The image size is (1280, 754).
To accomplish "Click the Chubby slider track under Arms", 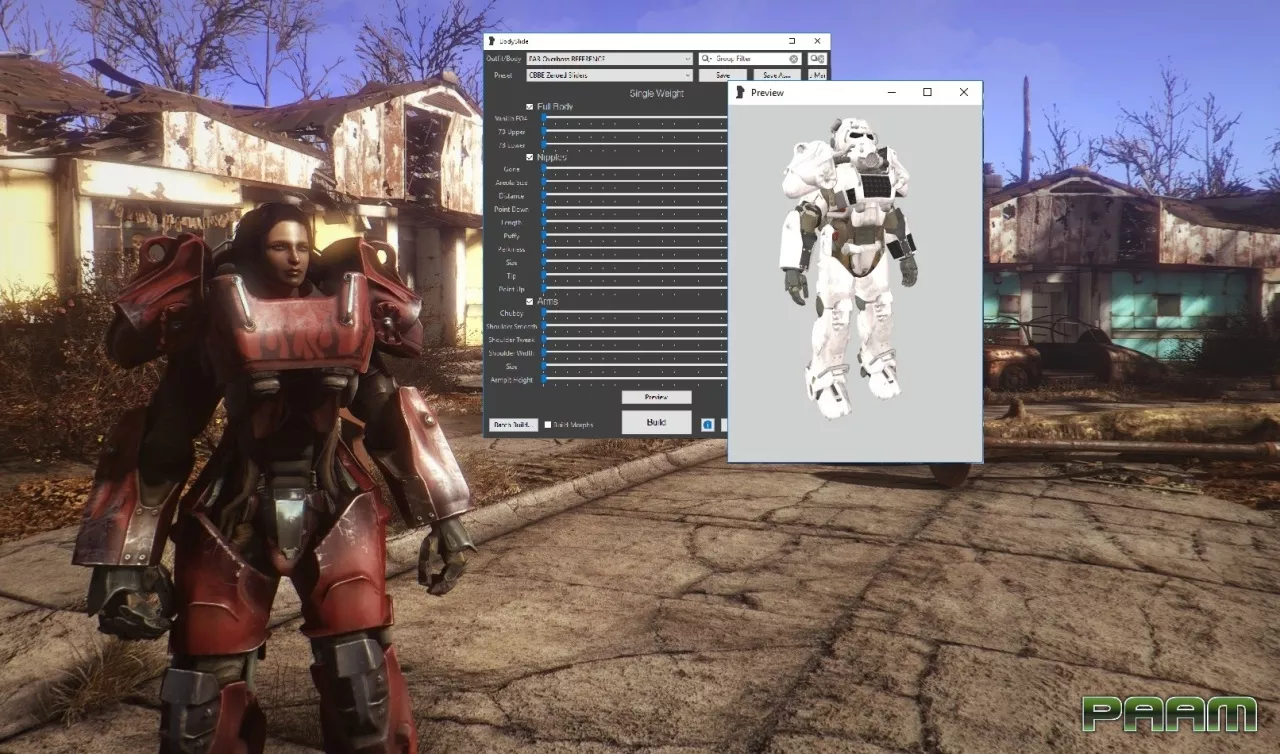I will [x=635, y=313].
